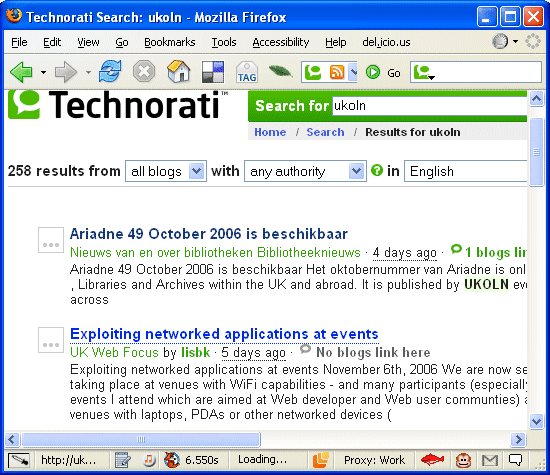
Task: Open Technorati search engine icon dropdown
Action: coord(424,73)
